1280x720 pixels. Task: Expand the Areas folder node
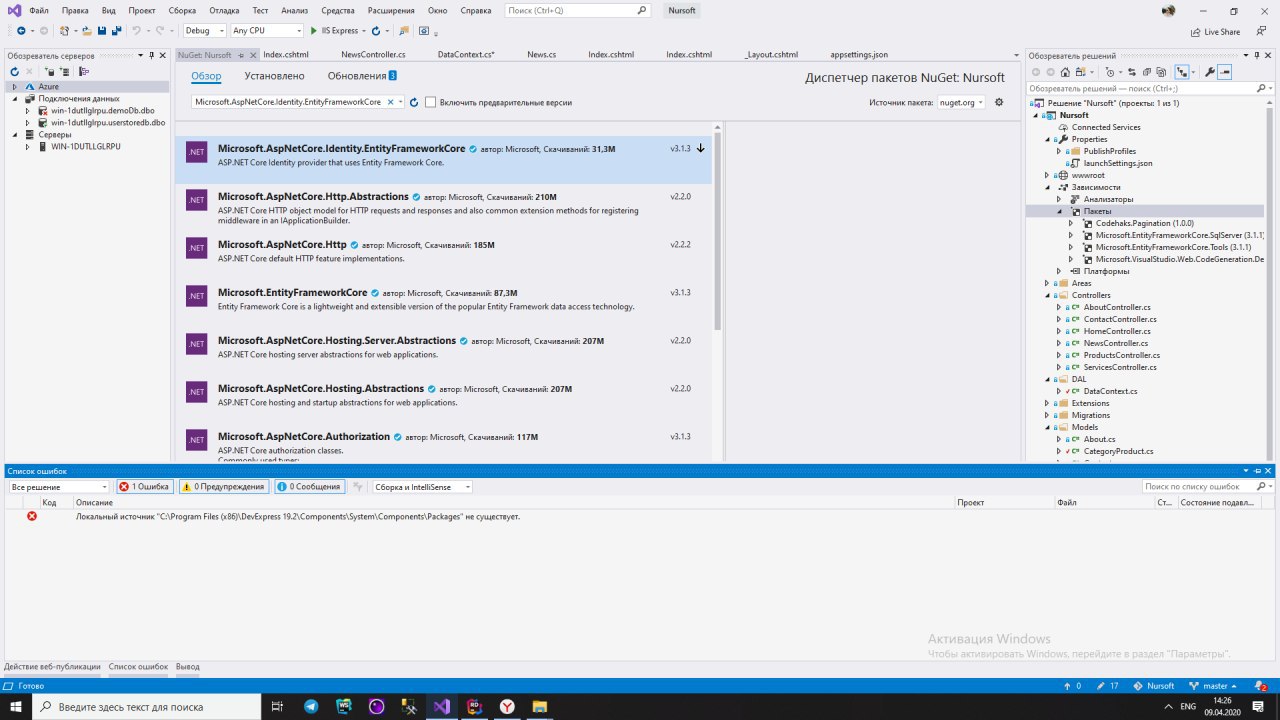(1047, 283)
